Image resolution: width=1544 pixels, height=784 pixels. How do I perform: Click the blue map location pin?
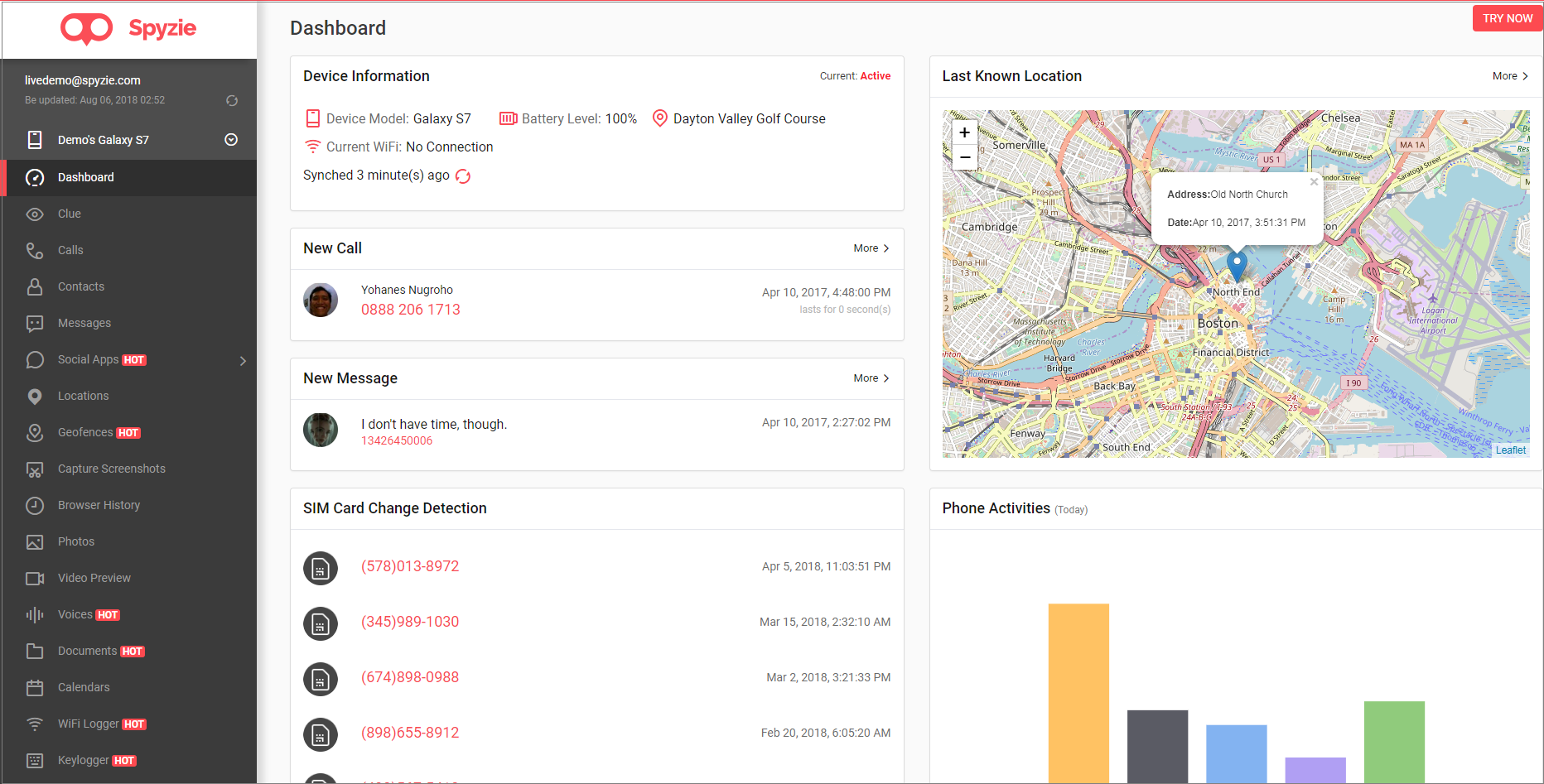tap(1236, 267)
